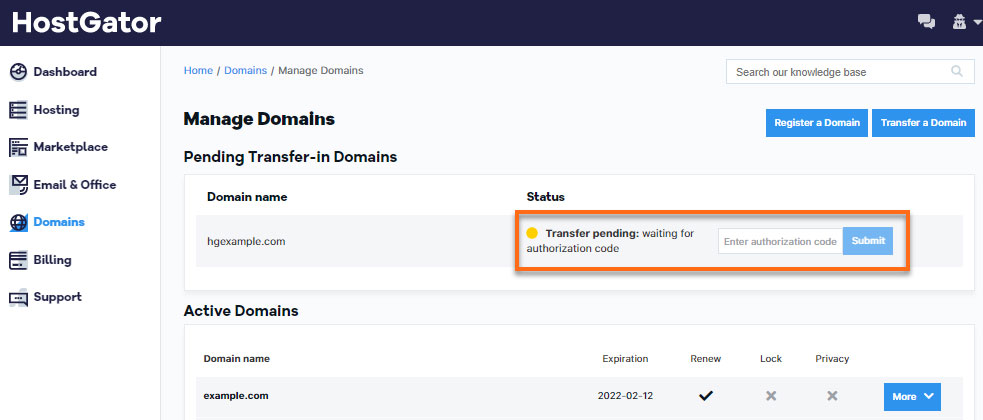Click the authorization code input field
This screenshot has height=420, width=983.
point(781,241)
